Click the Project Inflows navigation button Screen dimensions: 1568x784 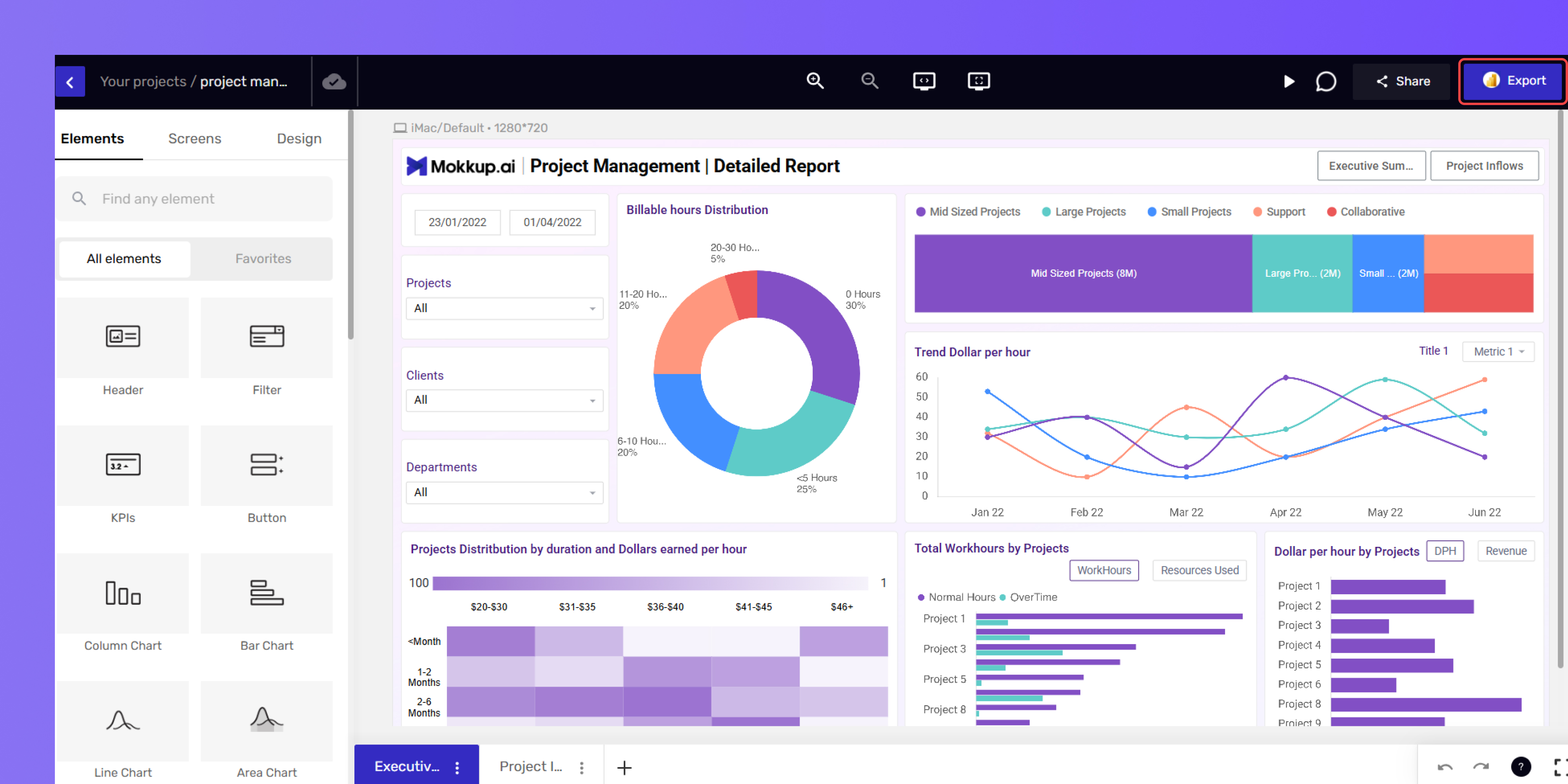pyautogui.click(x=1484, y=165)
